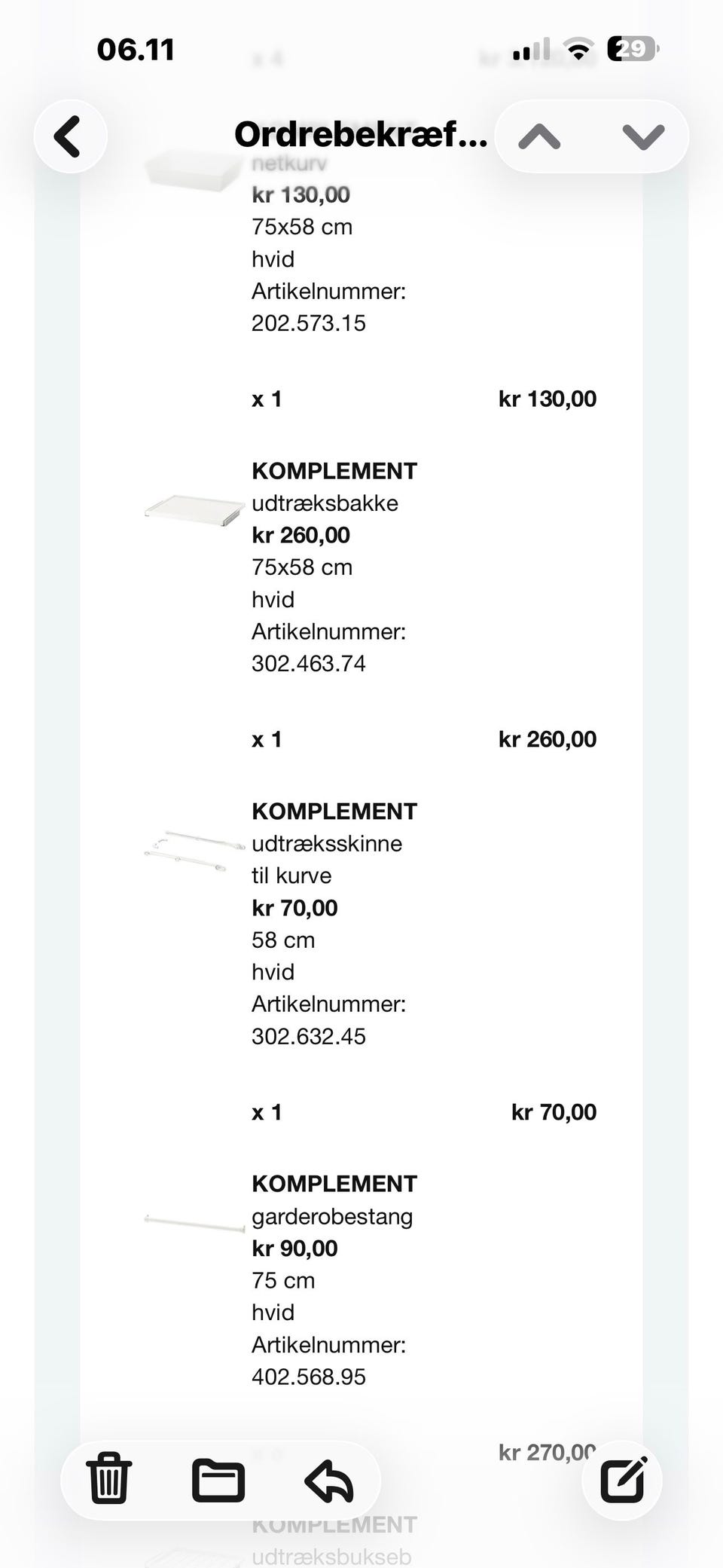Compose a new email with pencil icon
This screenshot has height=1568, width=723.
click(623, 1480)
